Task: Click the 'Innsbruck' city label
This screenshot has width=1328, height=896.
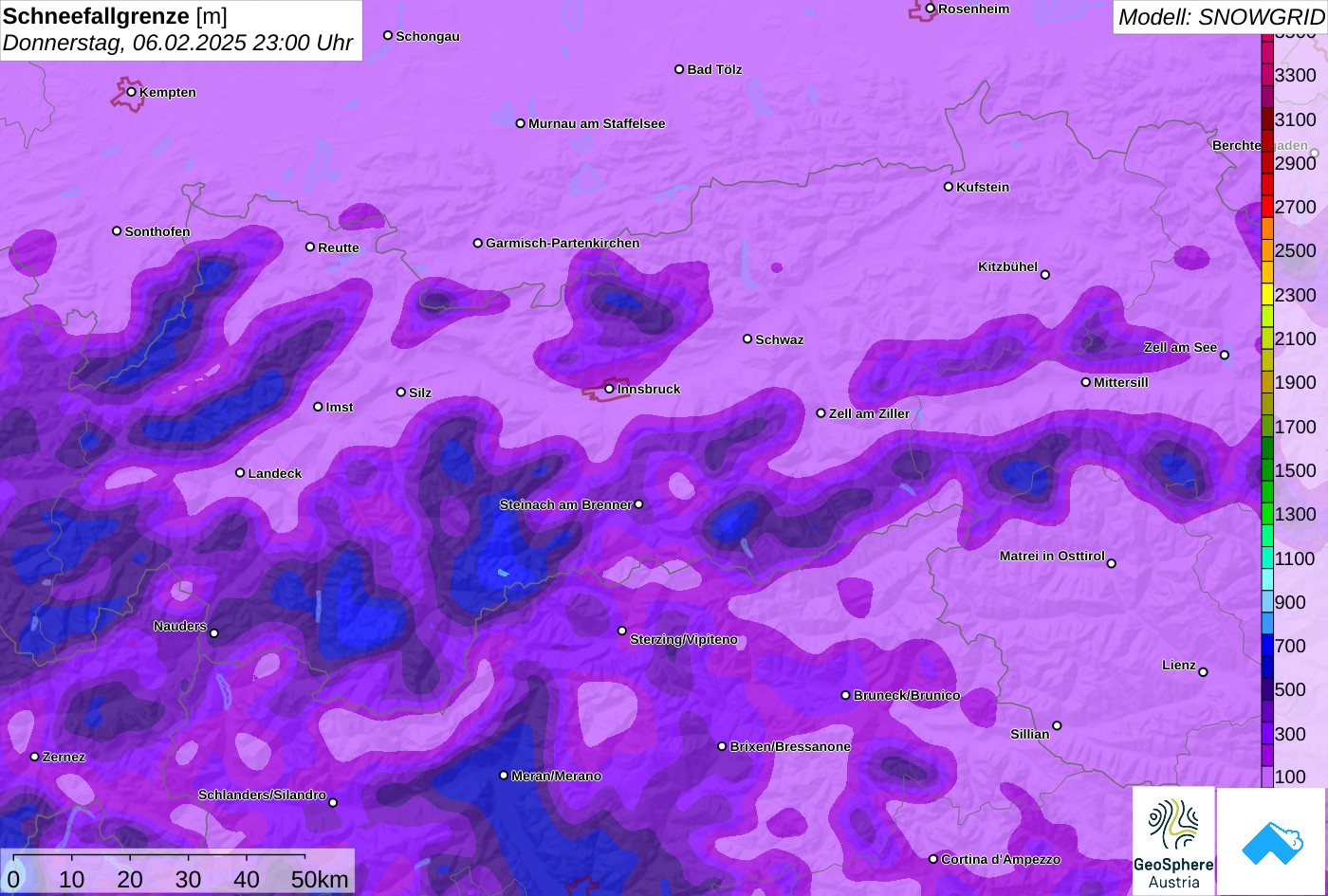Action: (x=649, y=389)
